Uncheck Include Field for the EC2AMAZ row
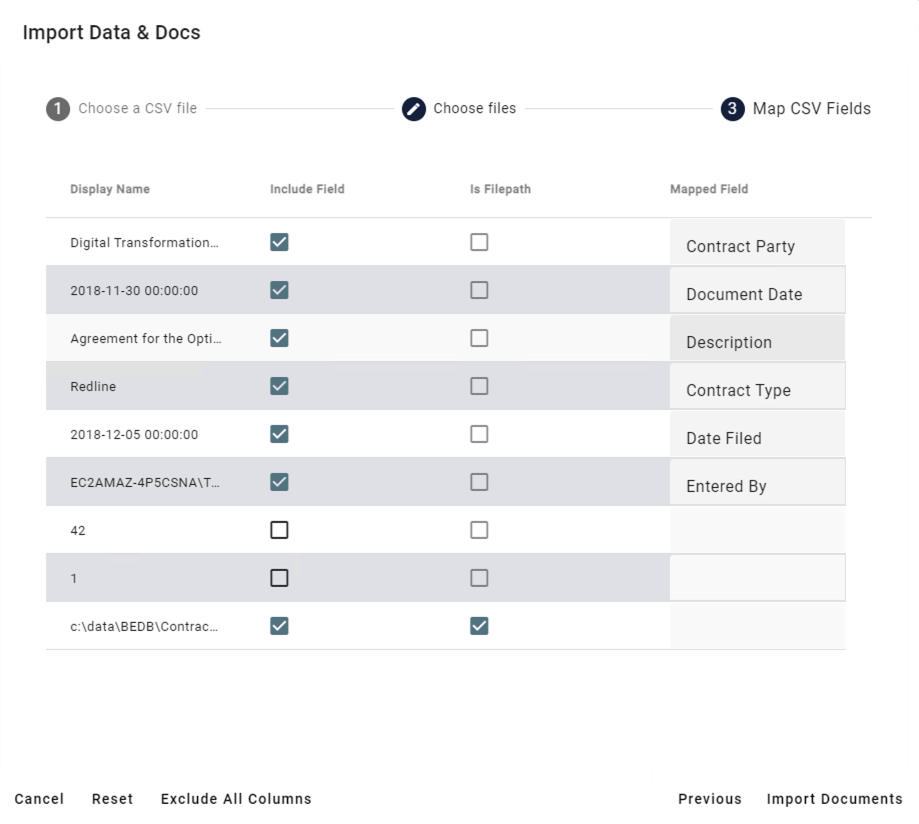 click(279, 481)
